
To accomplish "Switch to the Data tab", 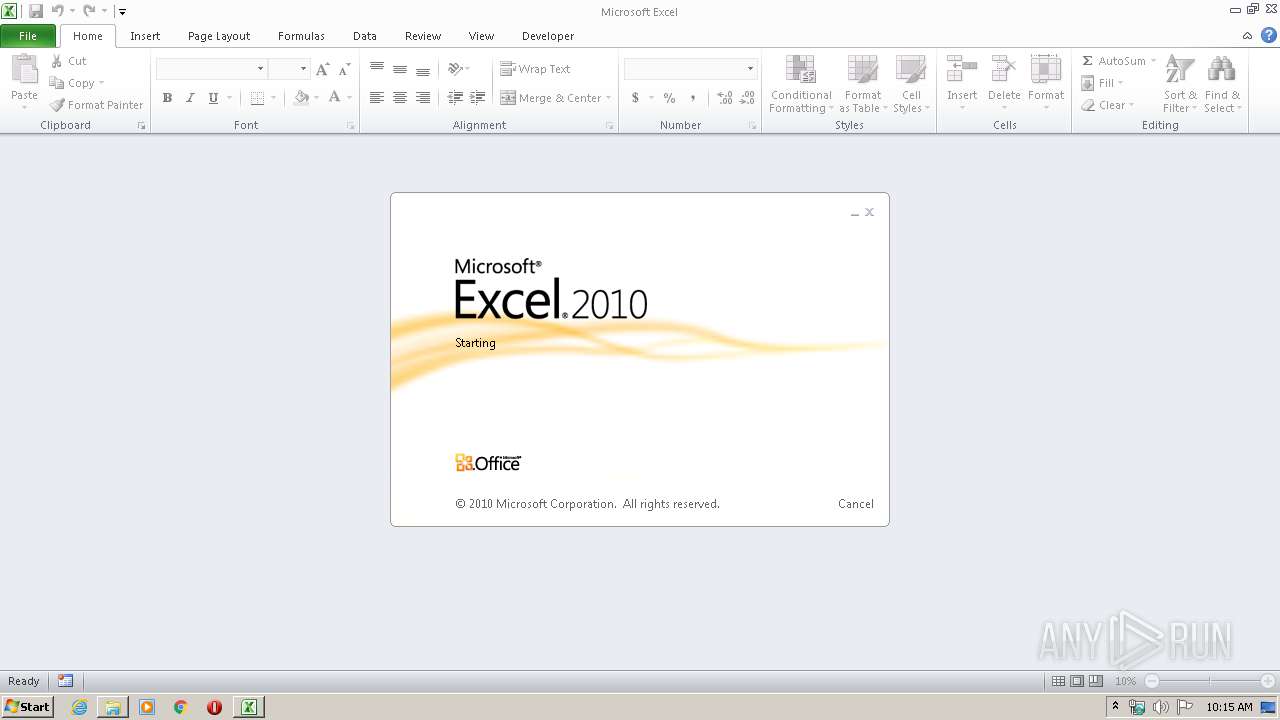I will (365, 36).
